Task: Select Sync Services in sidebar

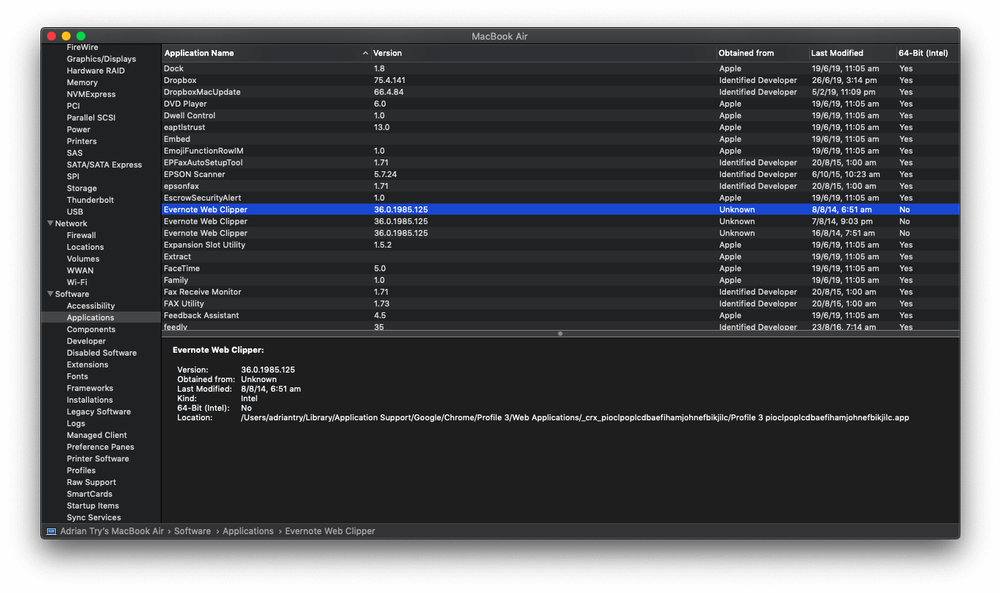Action: [x=94, y=518]
